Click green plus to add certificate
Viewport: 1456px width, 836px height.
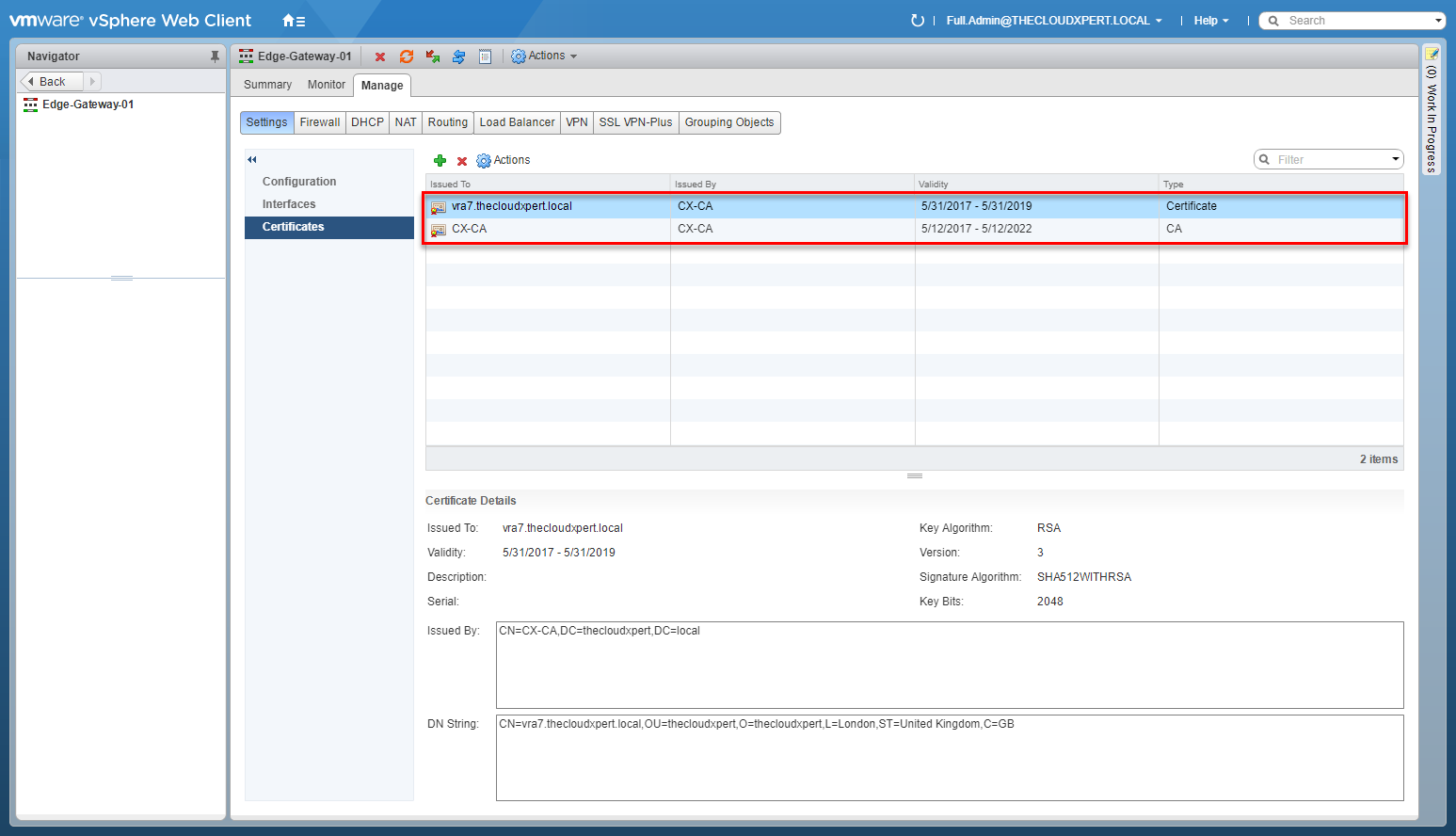[440, 161]
